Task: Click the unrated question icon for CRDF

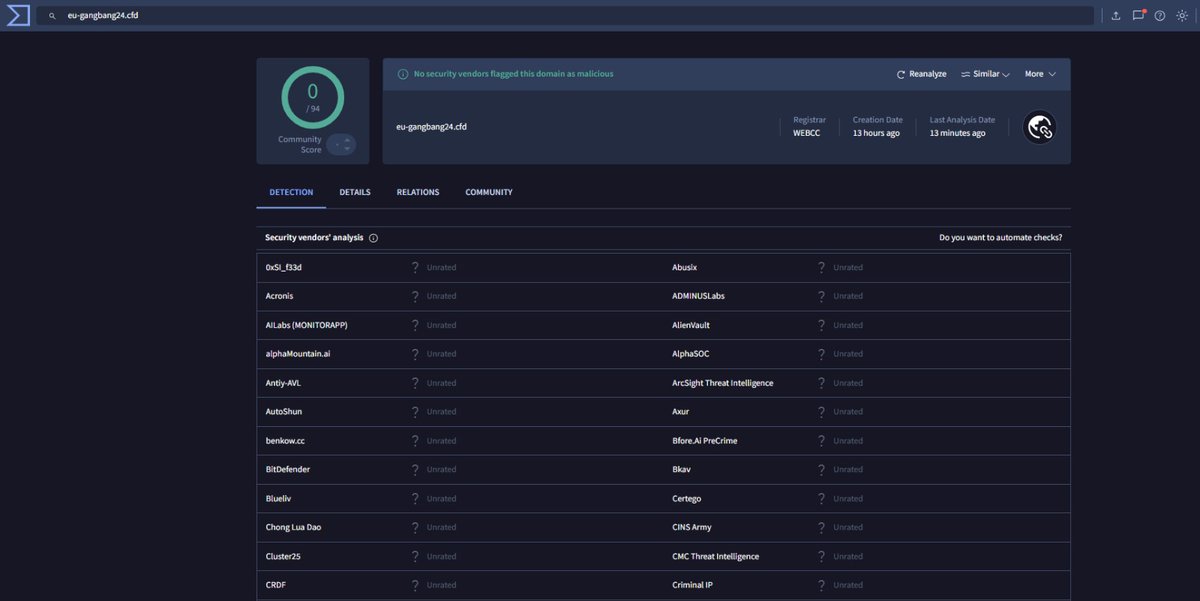Action: [x=415, y=585]
